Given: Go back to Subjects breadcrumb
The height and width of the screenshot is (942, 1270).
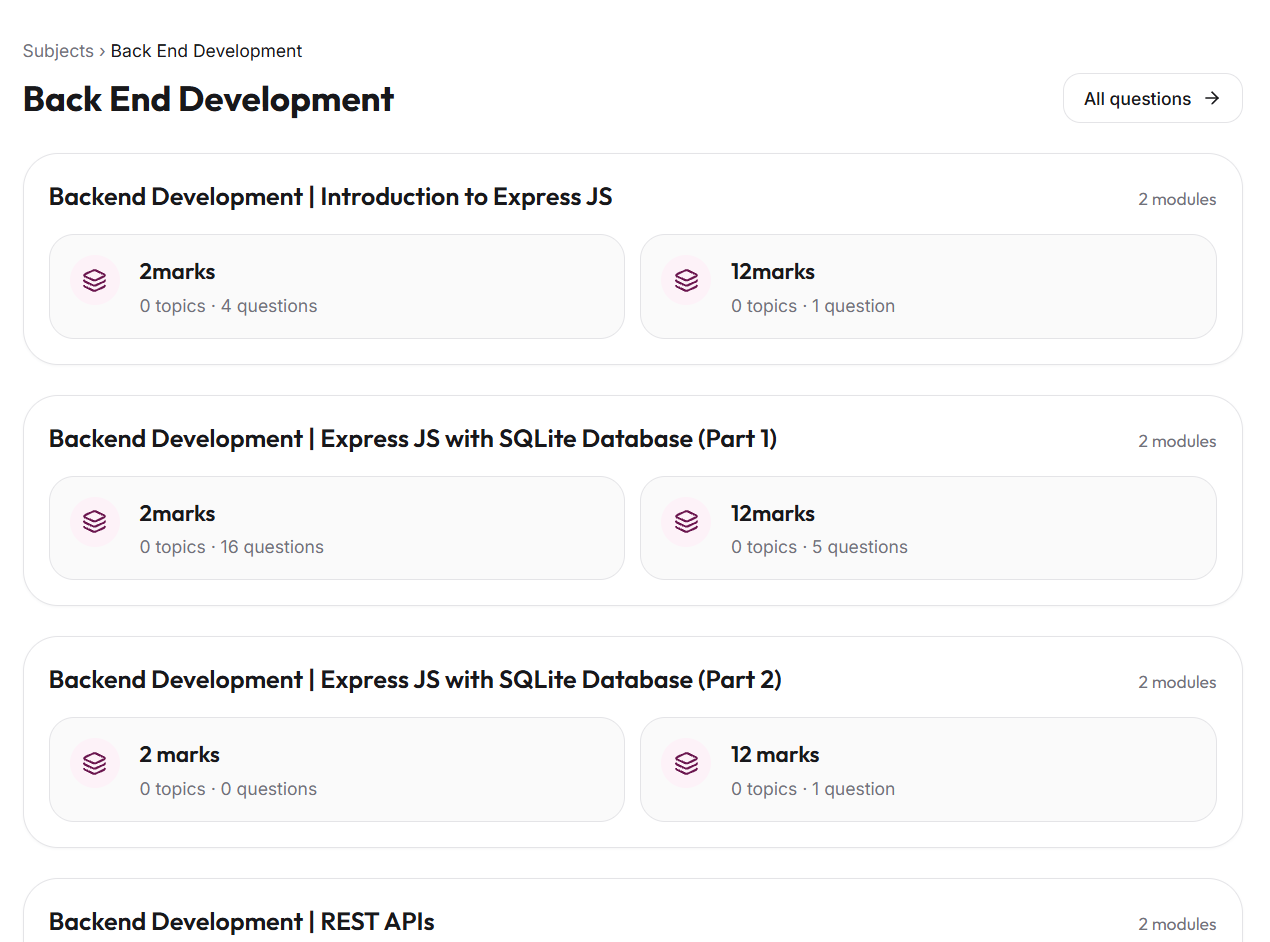Looking at the screenshot, I should point(58,51).
